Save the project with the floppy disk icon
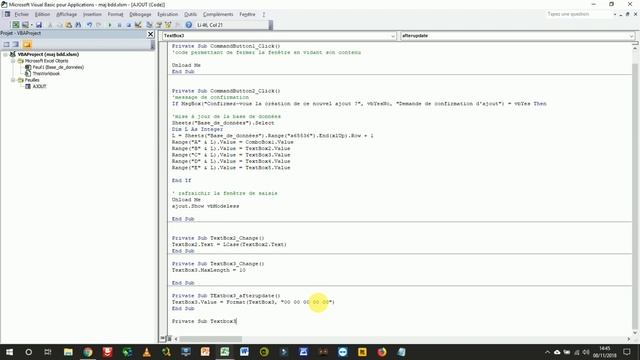 [x=39, y=25]
